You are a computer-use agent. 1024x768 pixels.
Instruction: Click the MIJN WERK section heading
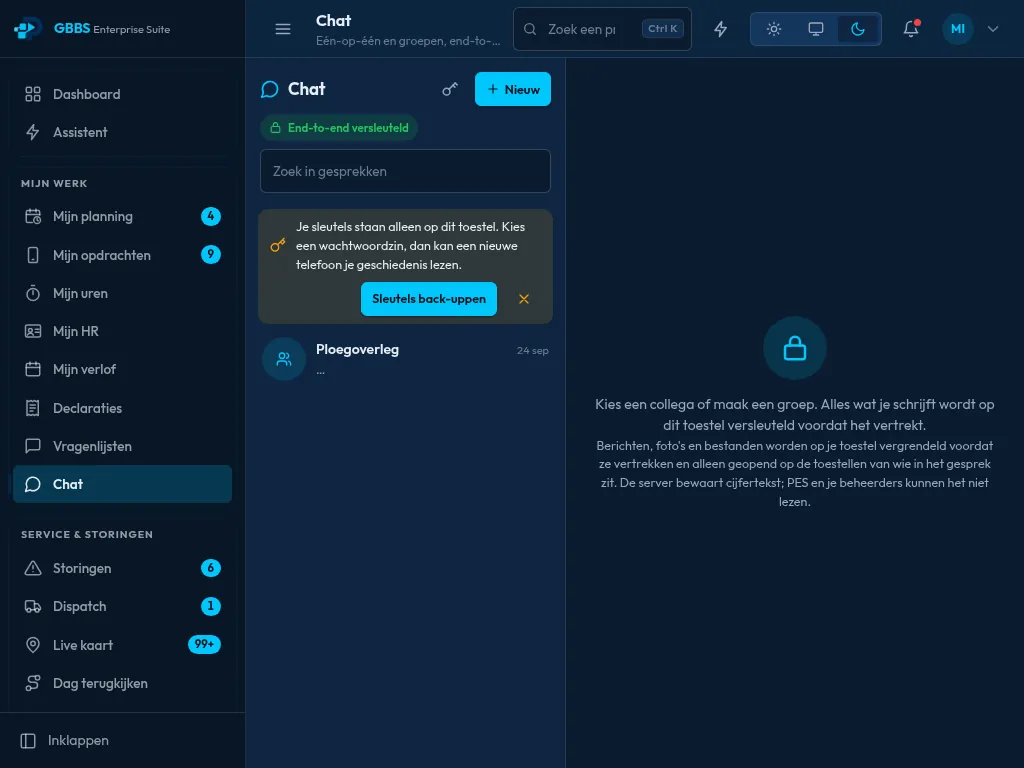coord(54,184)
